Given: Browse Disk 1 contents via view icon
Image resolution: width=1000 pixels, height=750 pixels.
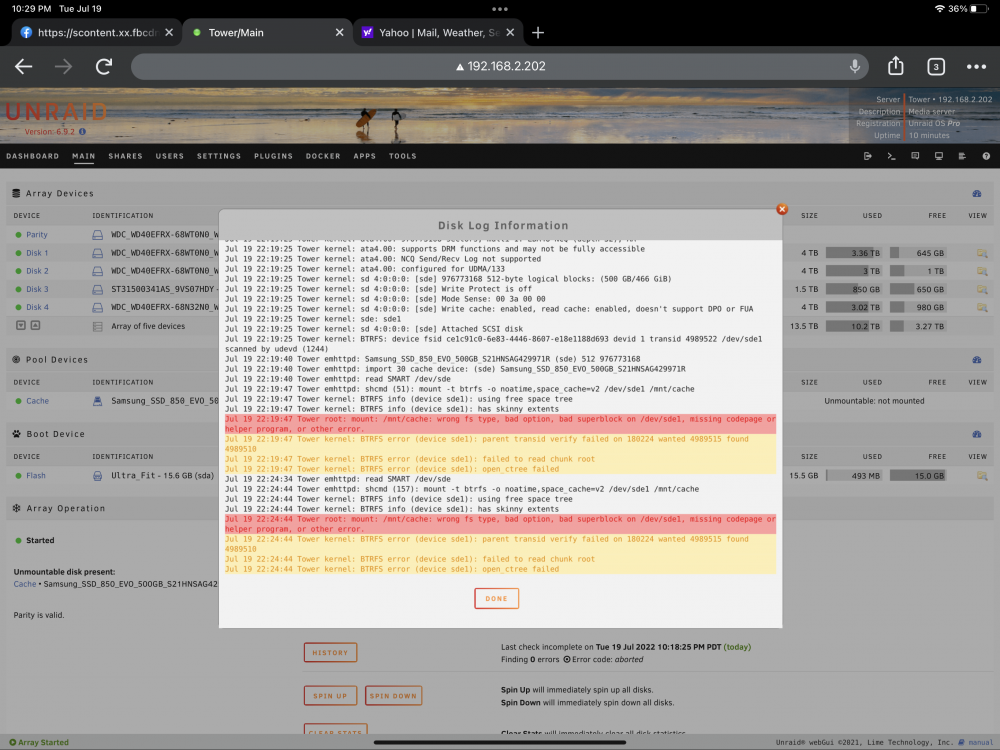Looking at the screenshot, I should coord(982,253).
